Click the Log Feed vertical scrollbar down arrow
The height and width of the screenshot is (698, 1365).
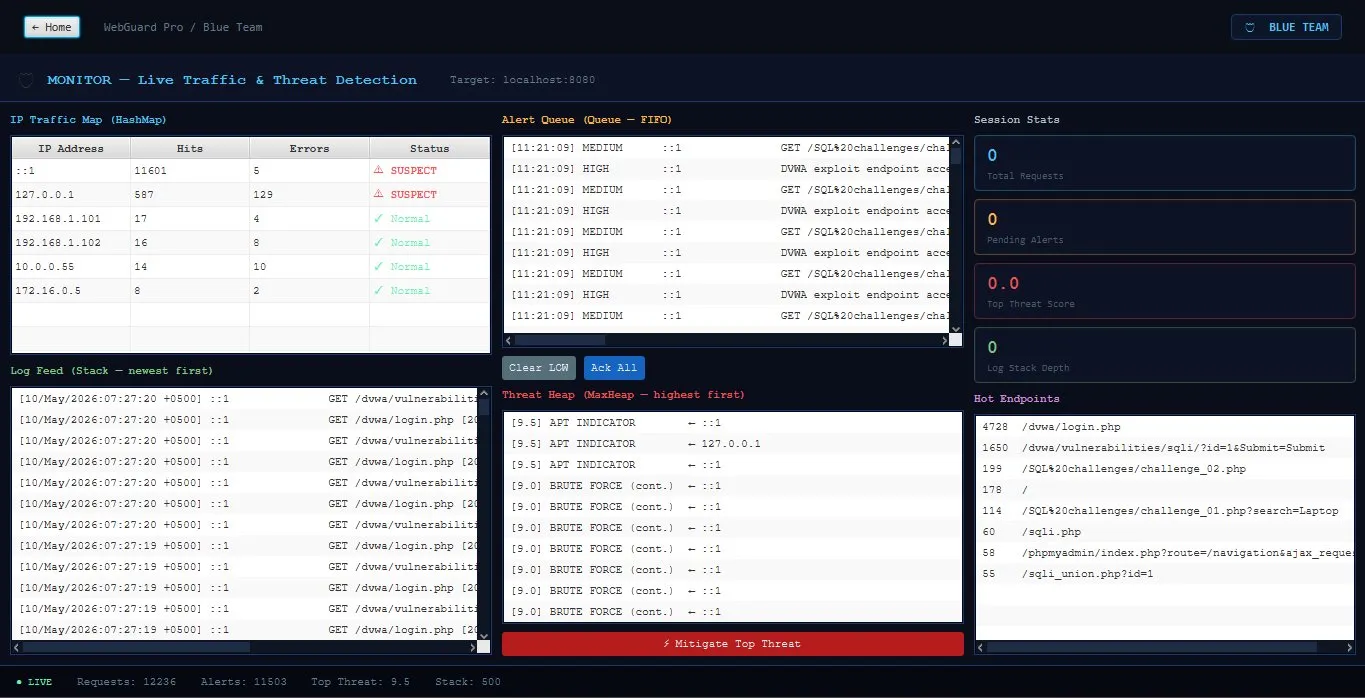tap(484, 635)
